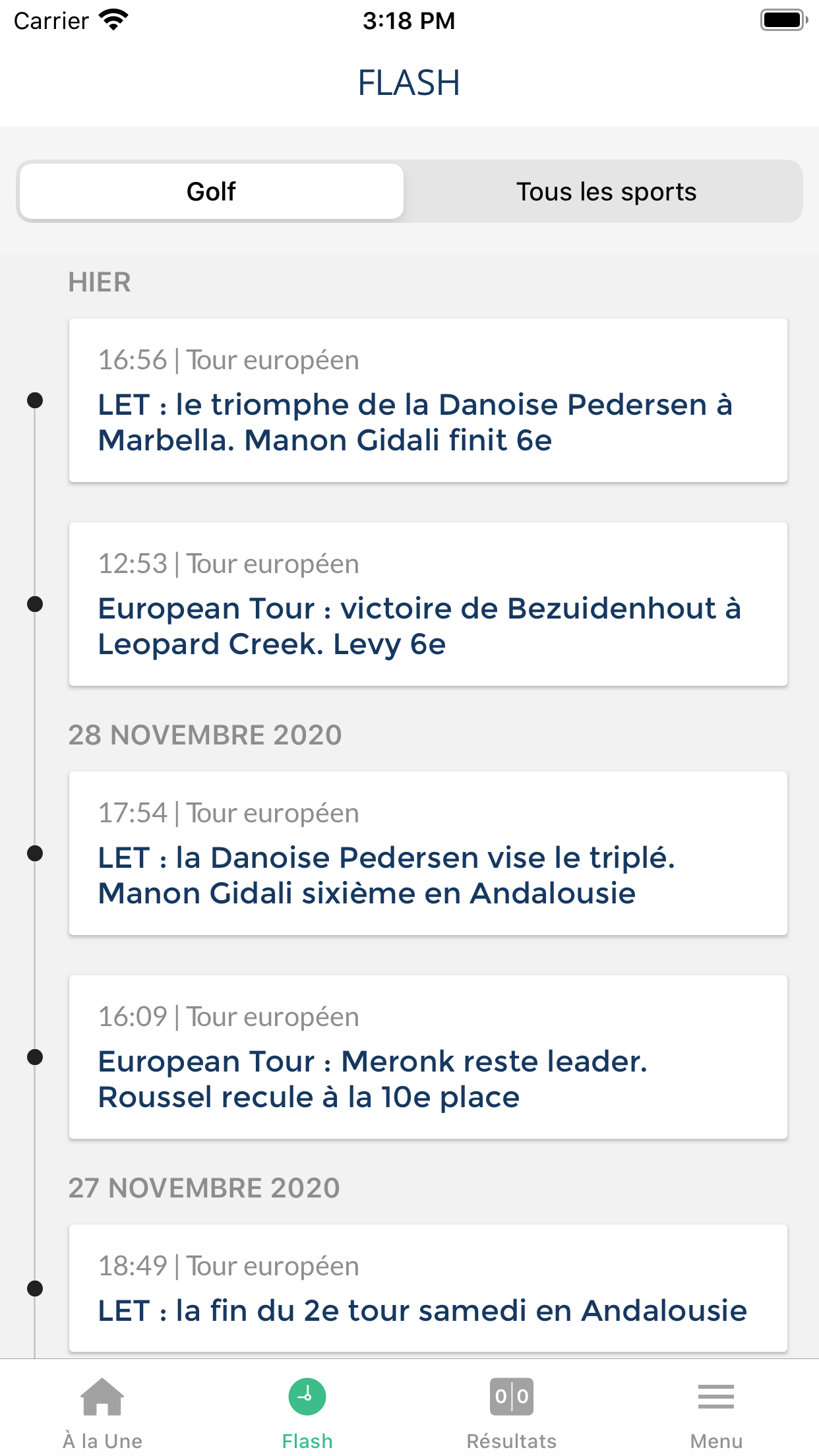
Task: Tap the battery status icon
Action: (783, 20)
